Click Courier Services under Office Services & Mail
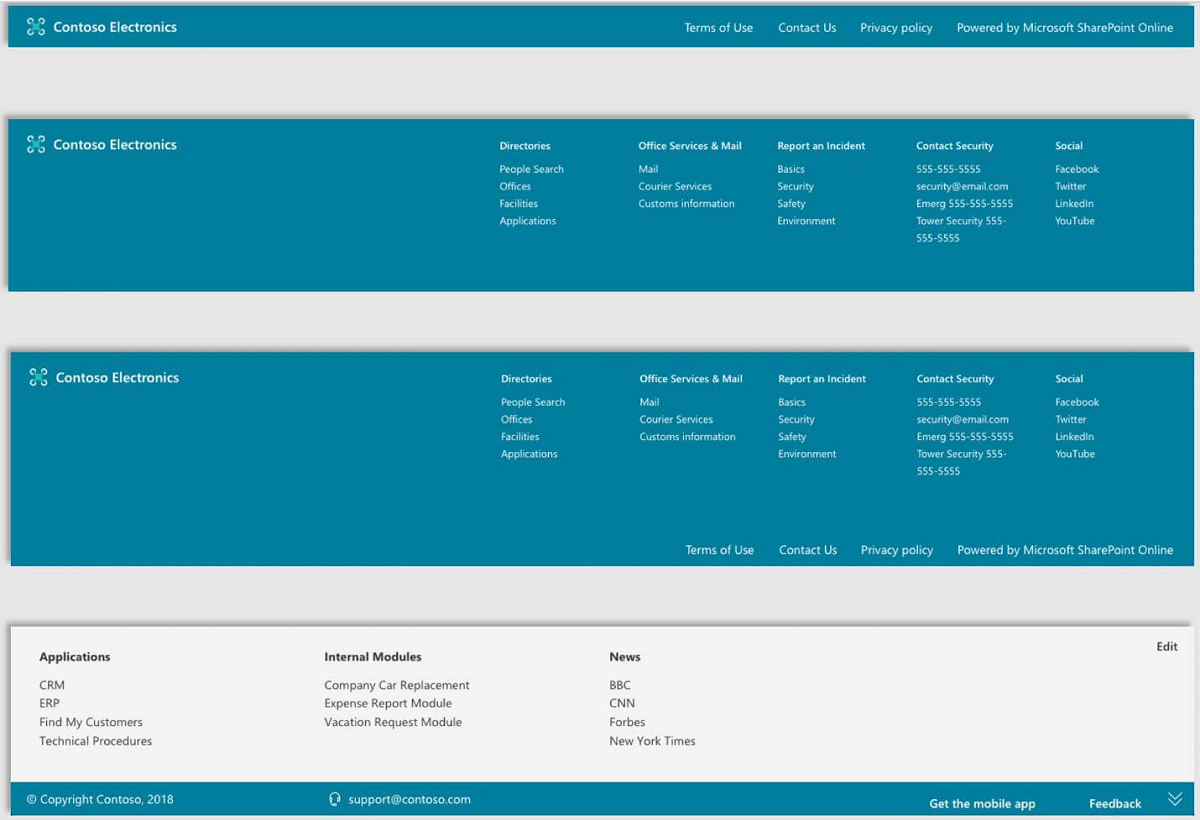Viewport: 1200px width, 820px height. pyautogui.click(x=675, y=186)
